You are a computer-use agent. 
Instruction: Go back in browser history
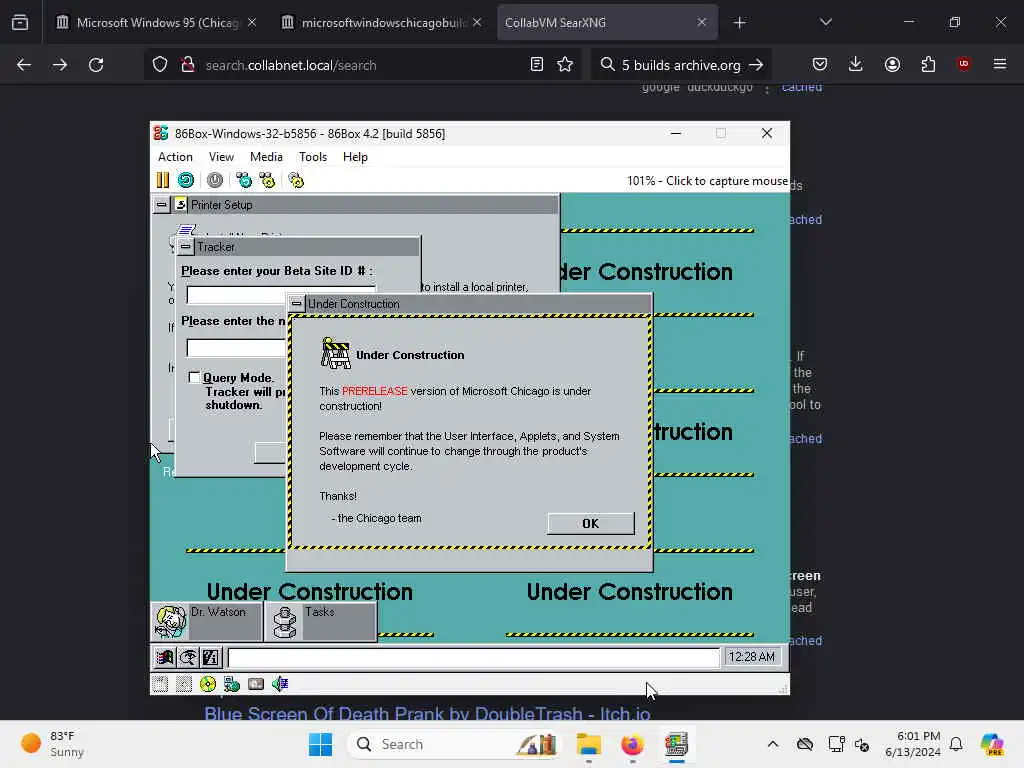click(x=24, y=65)
